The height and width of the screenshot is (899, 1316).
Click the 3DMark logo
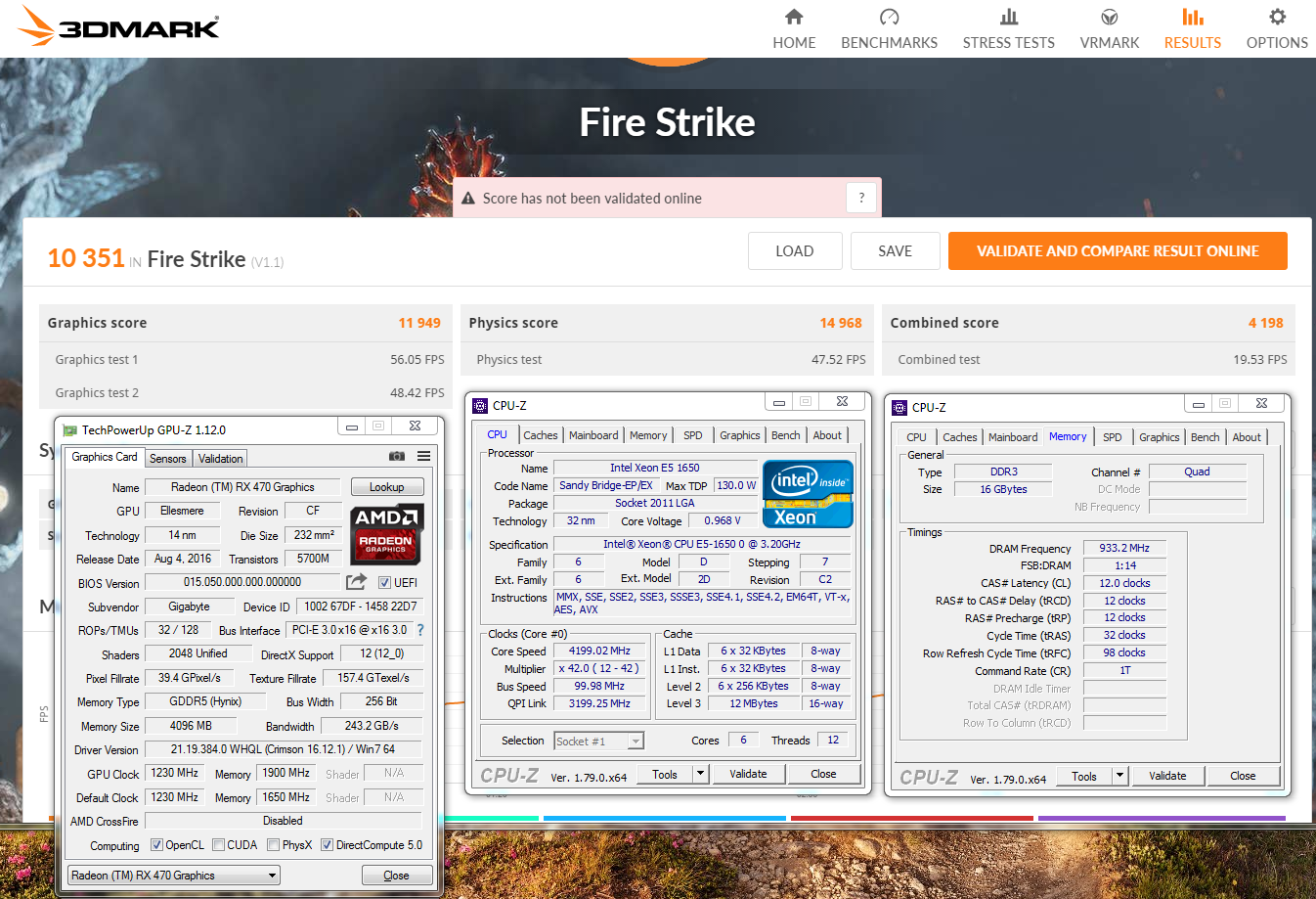click(119, 27)
